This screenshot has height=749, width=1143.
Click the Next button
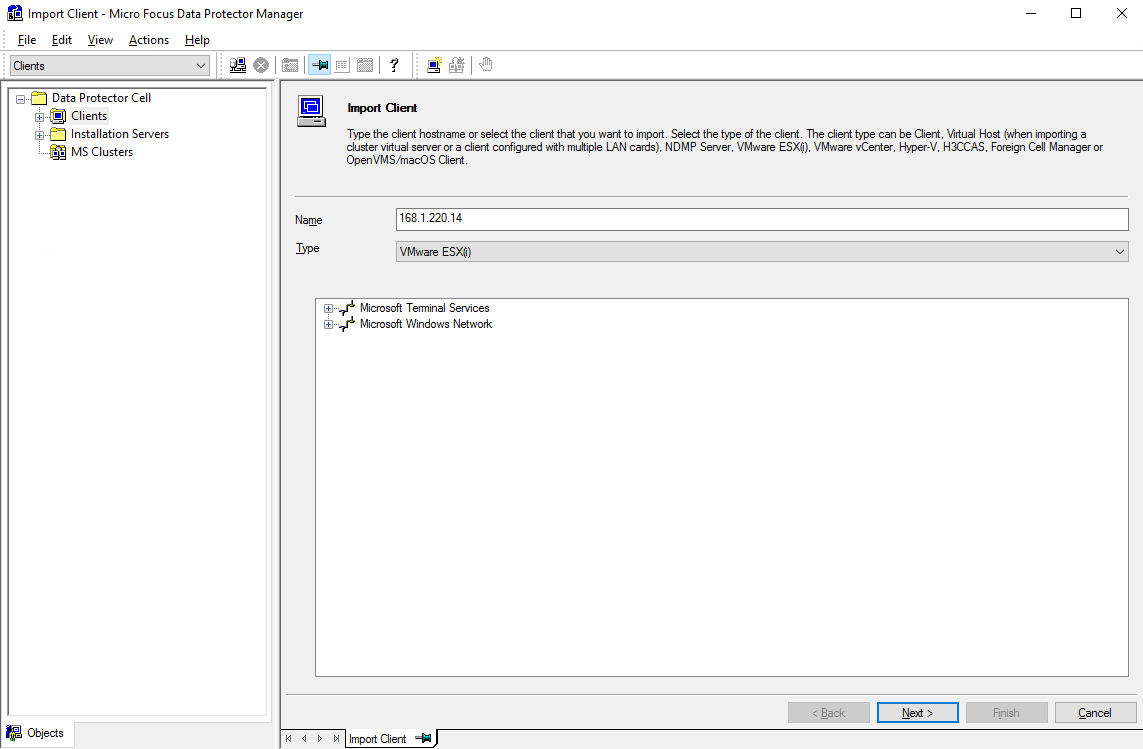coord(917,713)
